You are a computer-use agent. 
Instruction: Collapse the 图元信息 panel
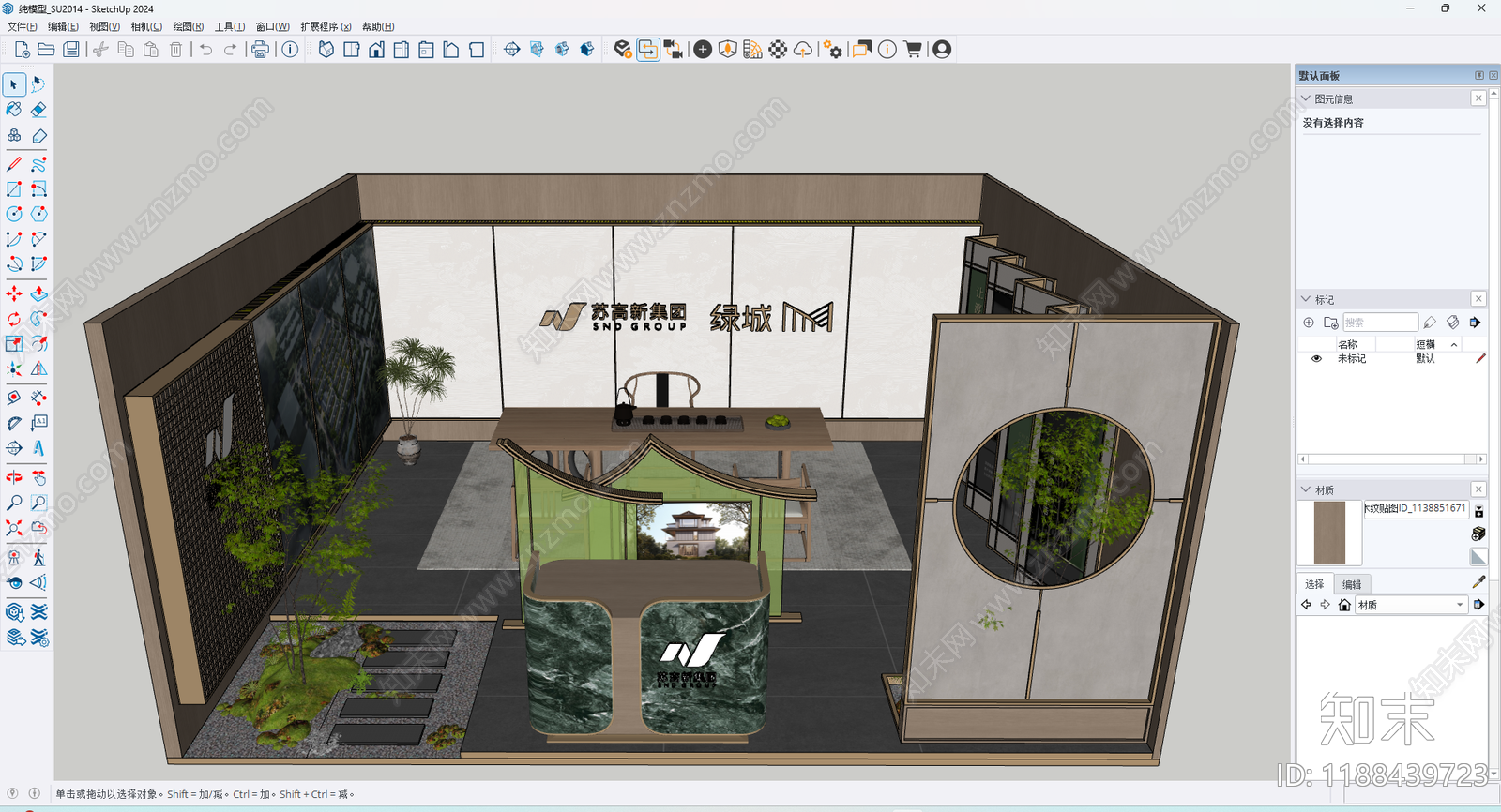point(1305,98)
